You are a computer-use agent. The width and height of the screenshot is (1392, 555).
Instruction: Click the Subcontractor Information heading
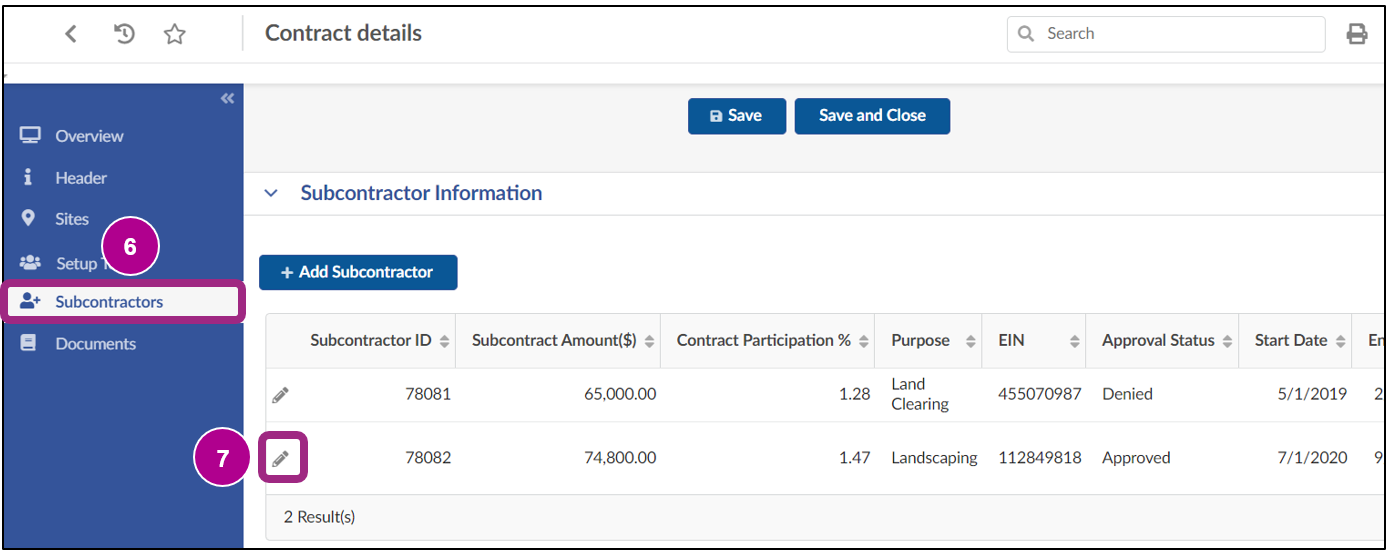421,193
